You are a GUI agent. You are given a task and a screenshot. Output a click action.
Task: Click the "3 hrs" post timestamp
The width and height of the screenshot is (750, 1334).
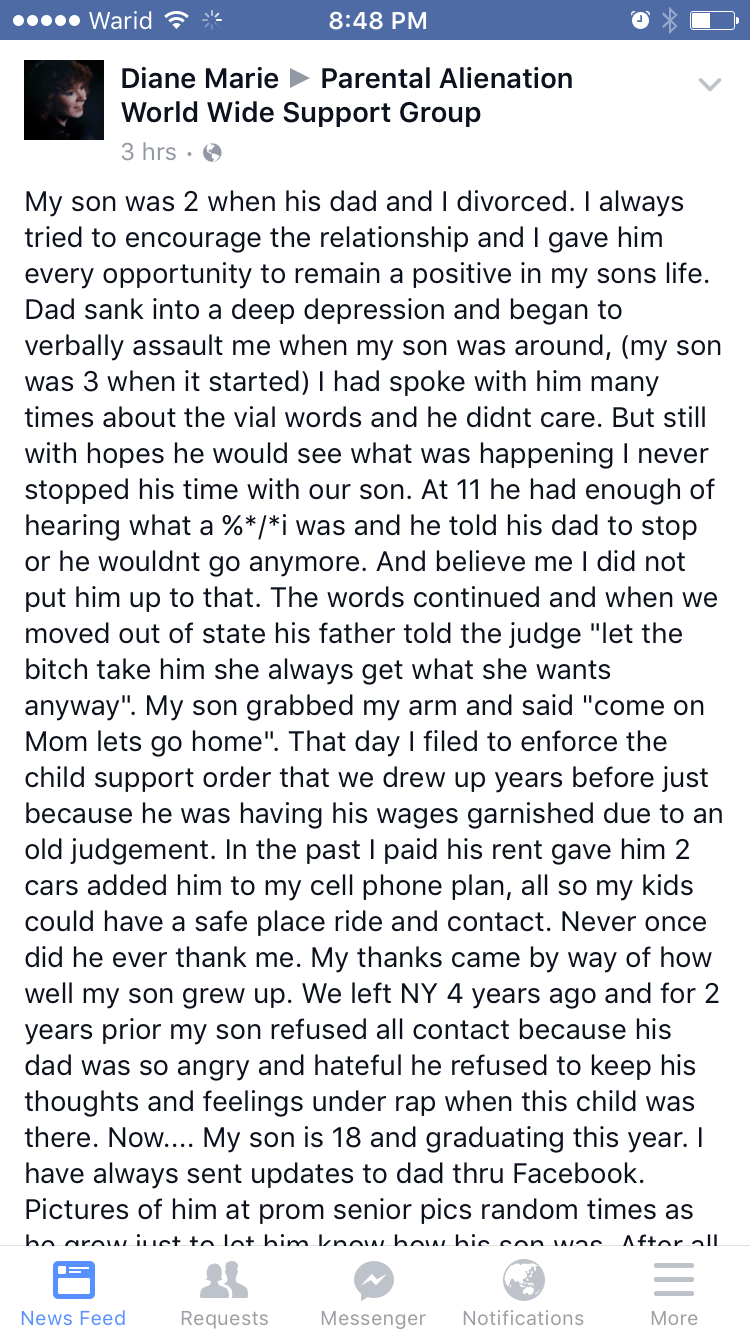[x=148, y=153]
